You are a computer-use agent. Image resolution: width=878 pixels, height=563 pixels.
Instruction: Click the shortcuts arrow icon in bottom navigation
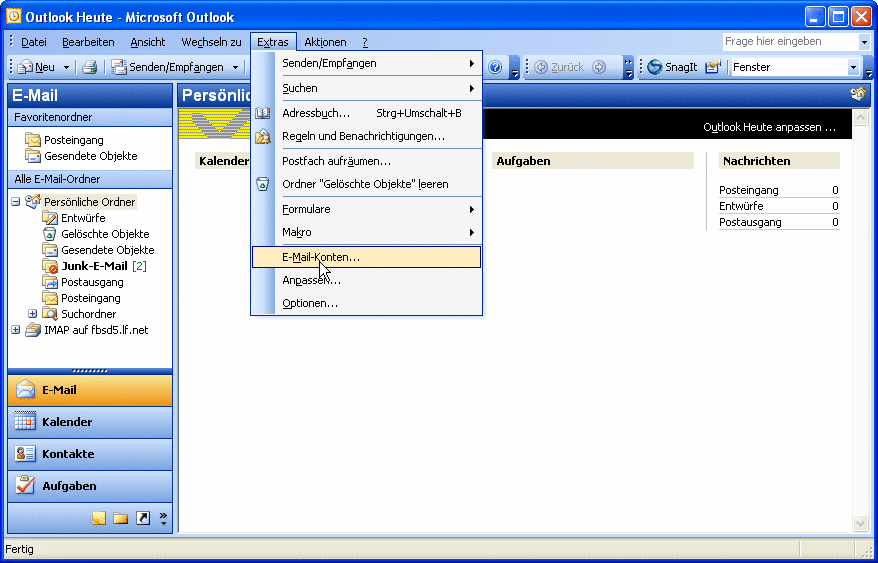143,518
